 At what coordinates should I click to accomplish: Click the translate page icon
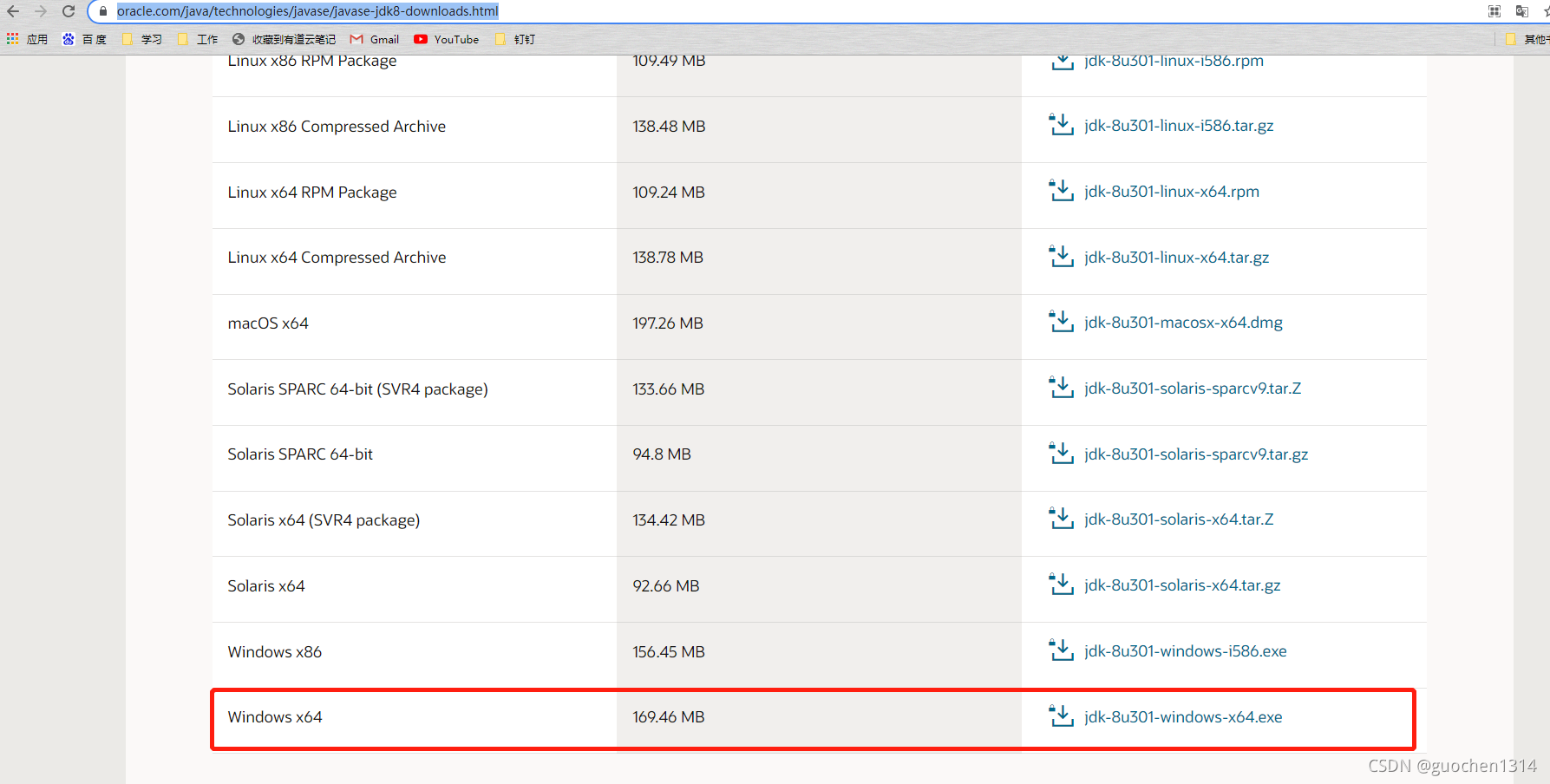tap(1522, 11)
